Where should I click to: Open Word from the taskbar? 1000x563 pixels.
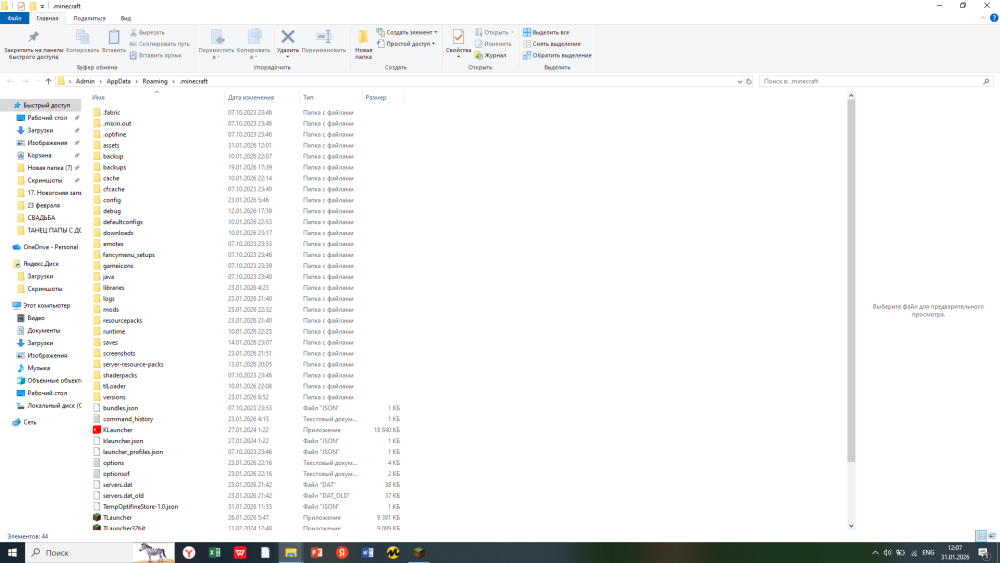pos(367,553)
